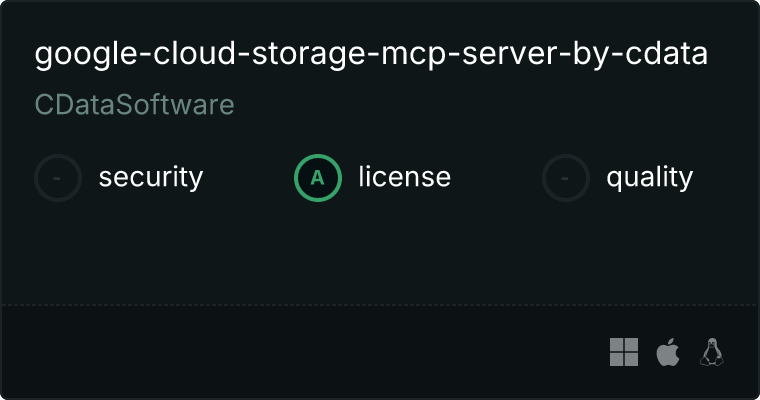Click the empty footer space left of Windows icon
Image resolution: width=760 pixels, height=400 pixels.
tap(300, 352)
